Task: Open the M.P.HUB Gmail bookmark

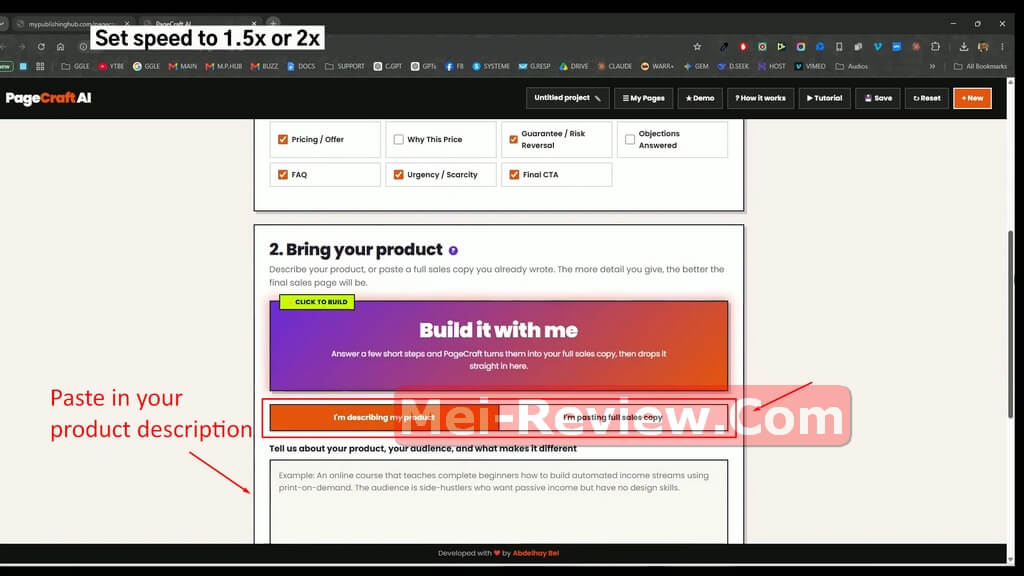Action: [x=223, y=66]
